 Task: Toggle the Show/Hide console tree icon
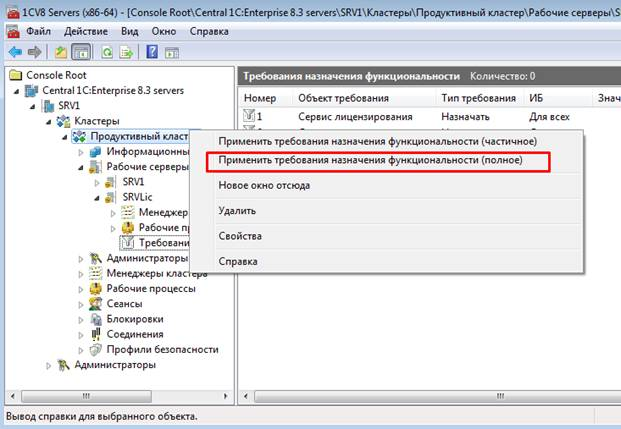point(80,51)
